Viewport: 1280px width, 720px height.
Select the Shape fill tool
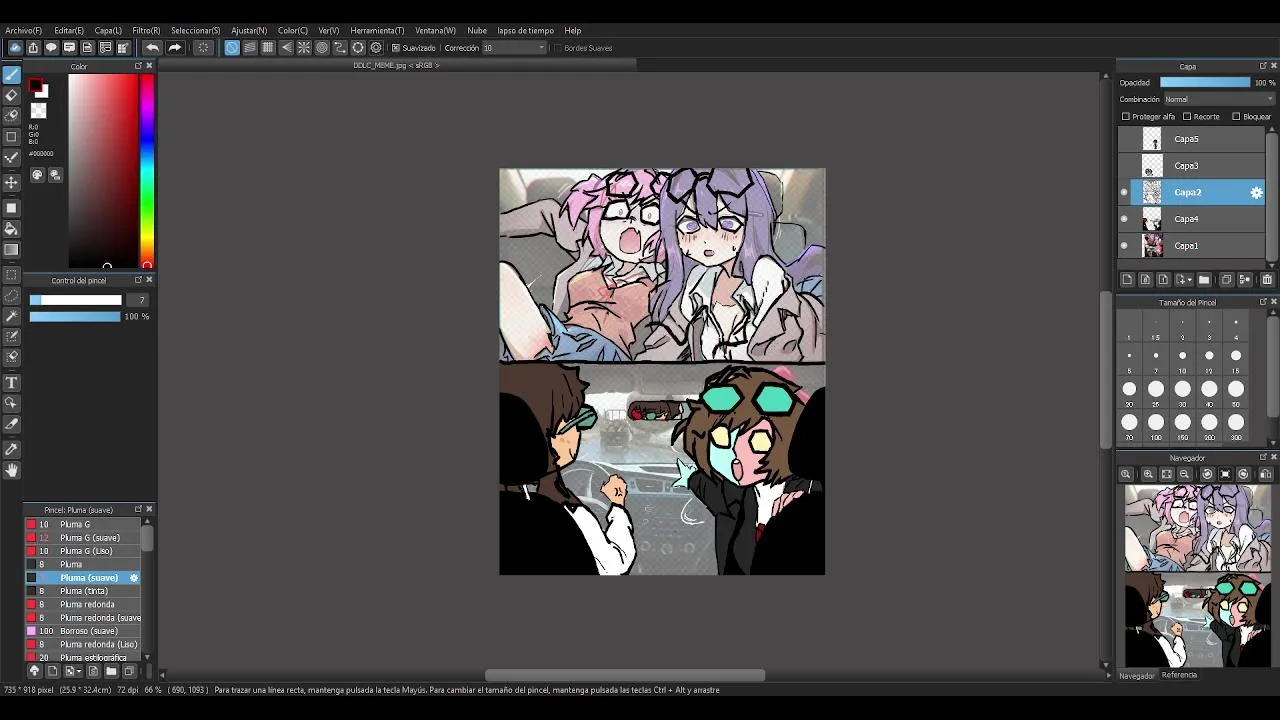click(12, 208)
